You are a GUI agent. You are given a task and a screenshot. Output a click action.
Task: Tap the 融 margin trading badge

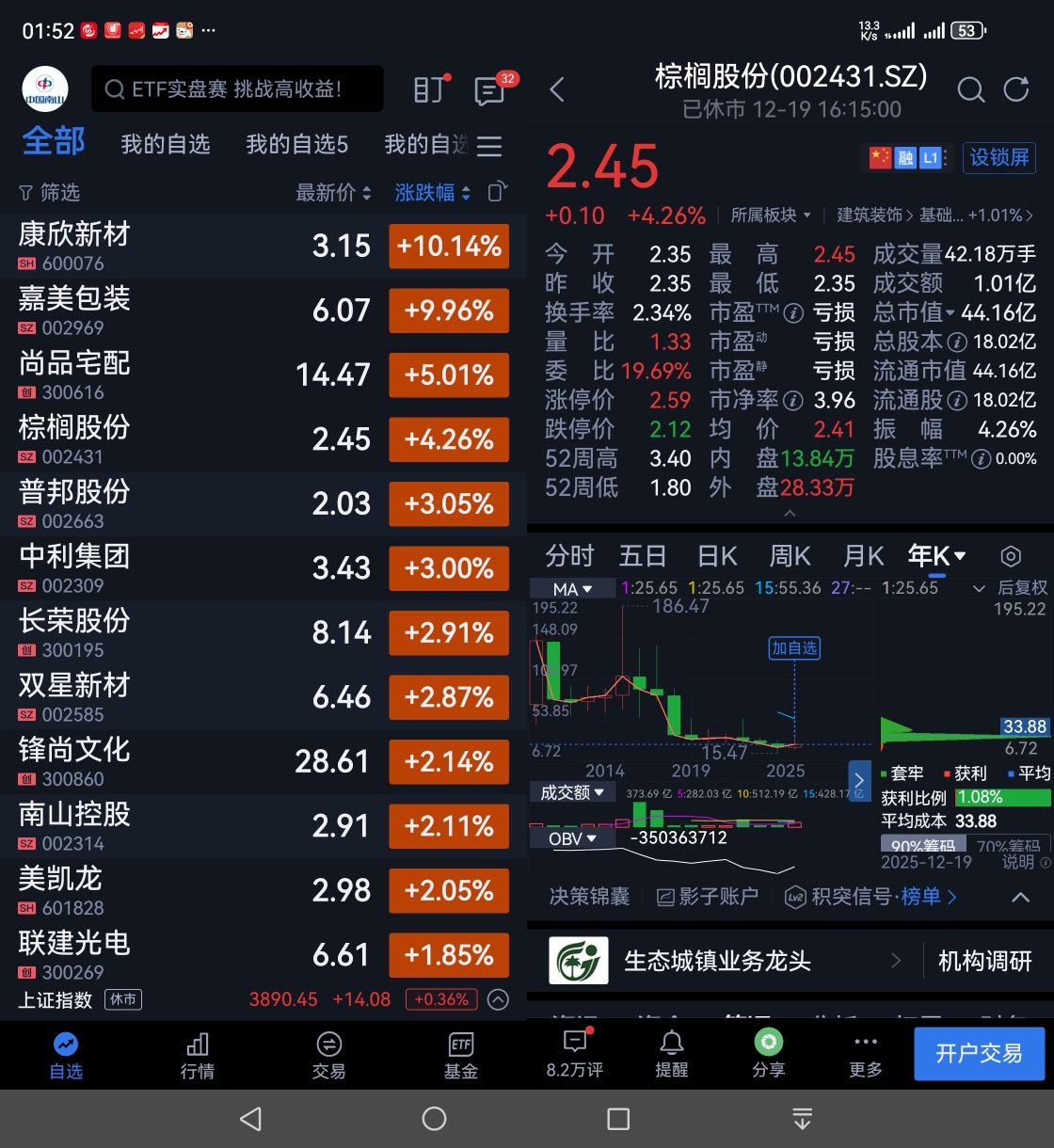click(905, 157)
